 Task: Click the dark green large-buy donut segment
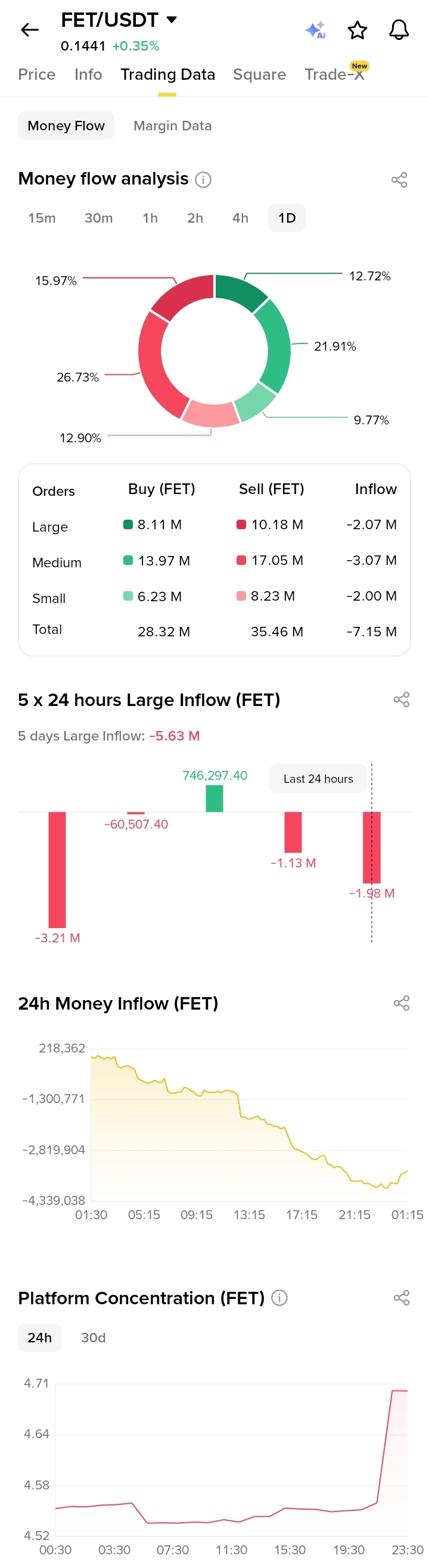(x=240, y=290)
